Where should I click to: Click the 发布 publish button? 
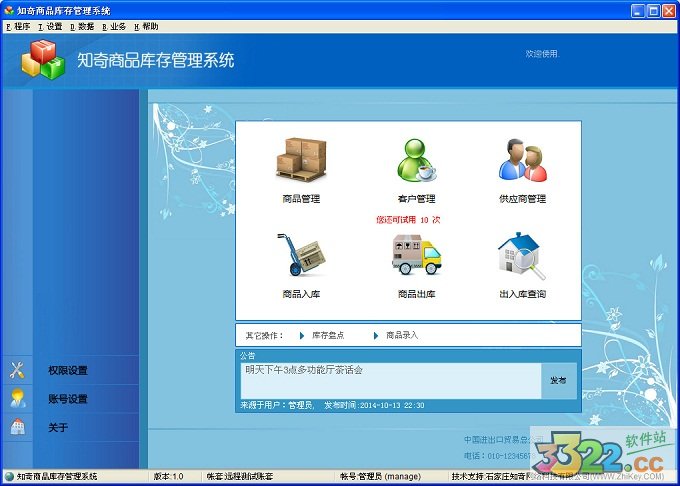pos(559,381)
